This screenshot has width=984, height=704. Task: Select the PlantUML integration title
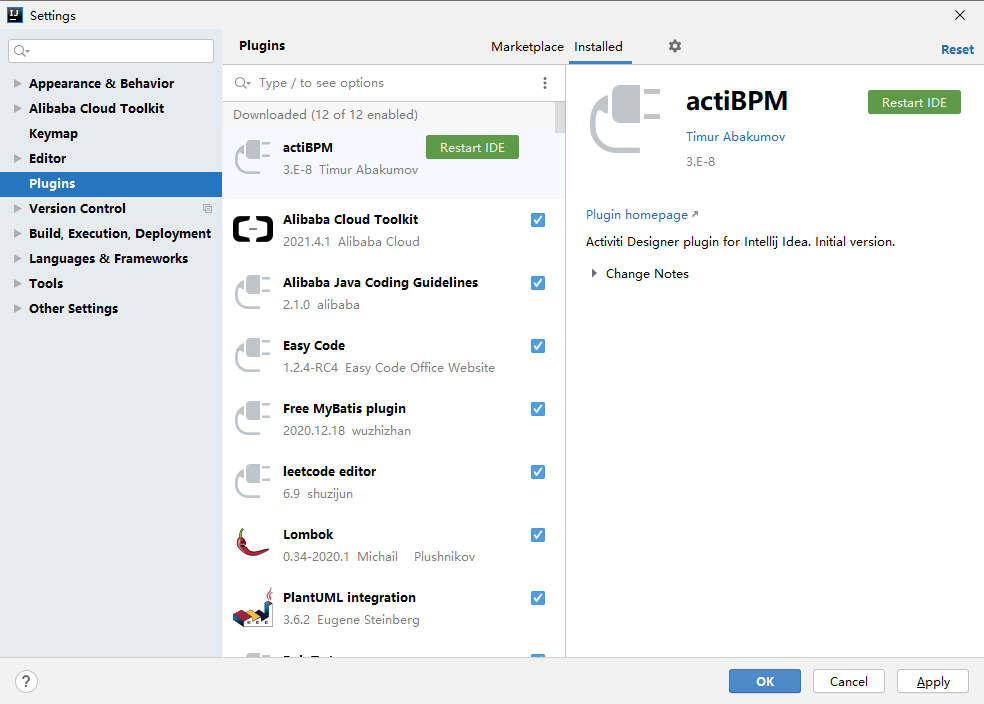[350, 598]
